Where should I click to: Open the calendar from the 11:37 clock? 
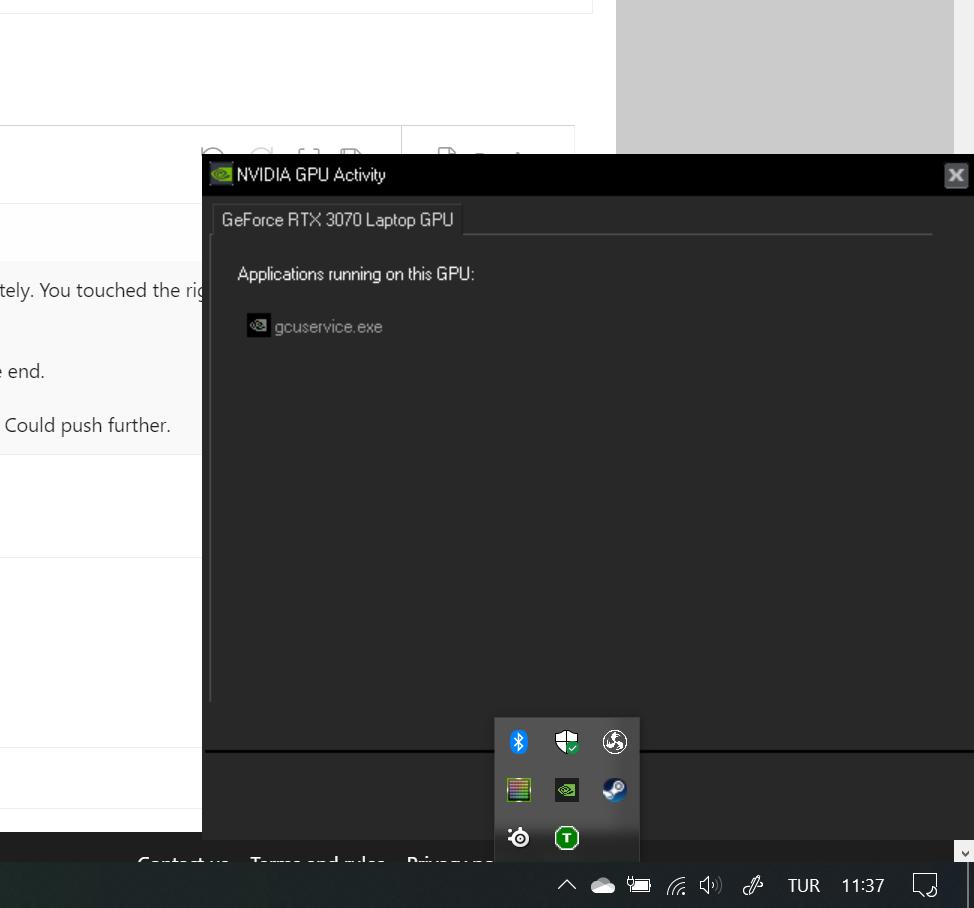(863, 886)
